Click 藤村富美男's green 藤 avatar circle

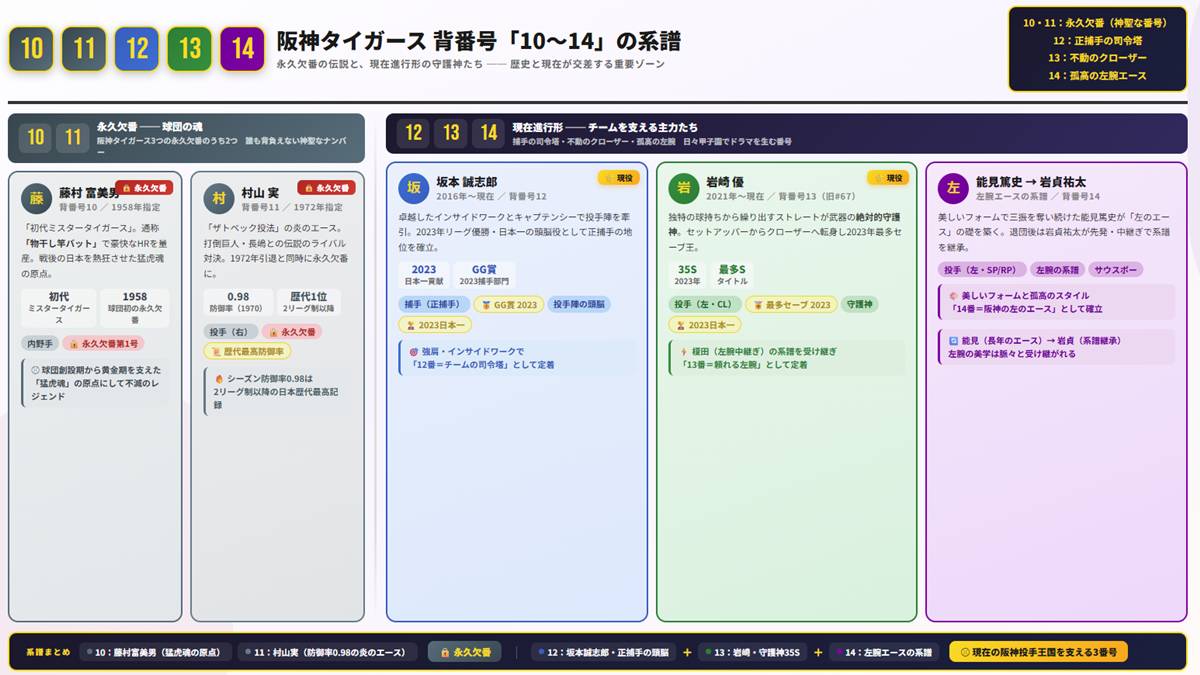(36, 199)
